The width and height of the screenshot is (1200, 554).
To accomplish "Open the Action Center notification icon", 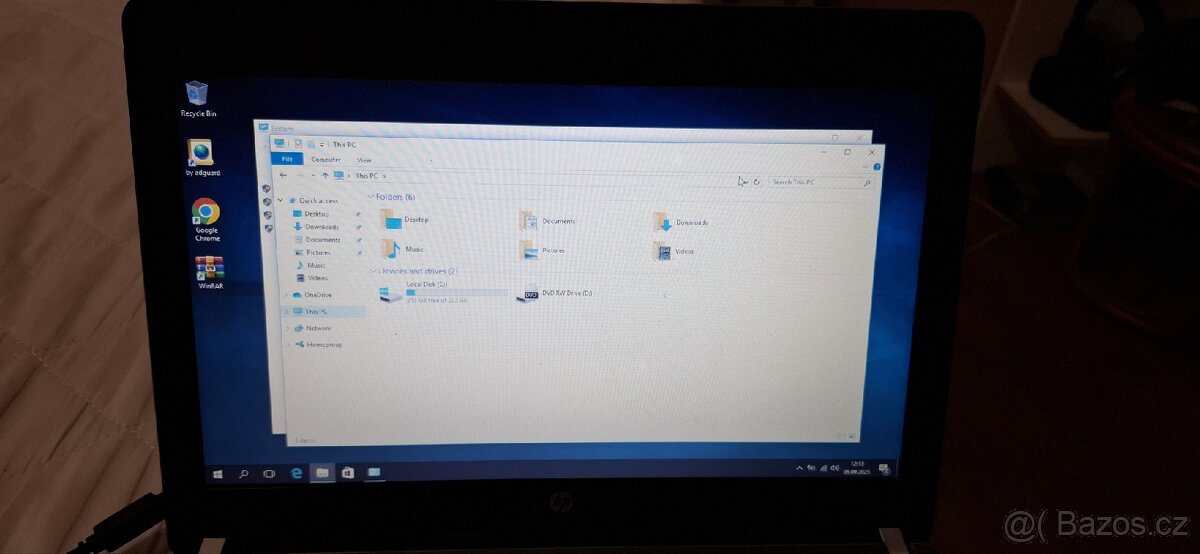I will 884,469.
